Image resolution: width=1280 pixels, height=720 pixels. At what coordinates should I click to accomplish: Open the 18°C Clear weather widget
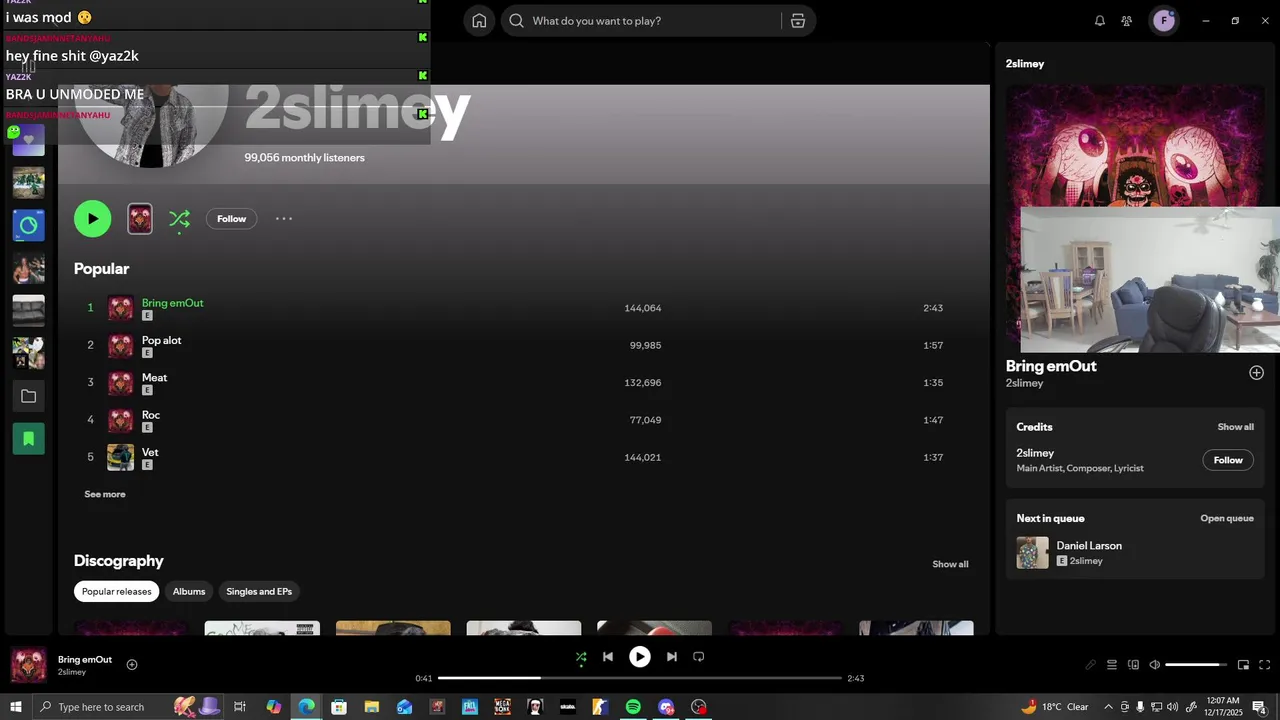pyautogui.click(x=1055, y=707)
